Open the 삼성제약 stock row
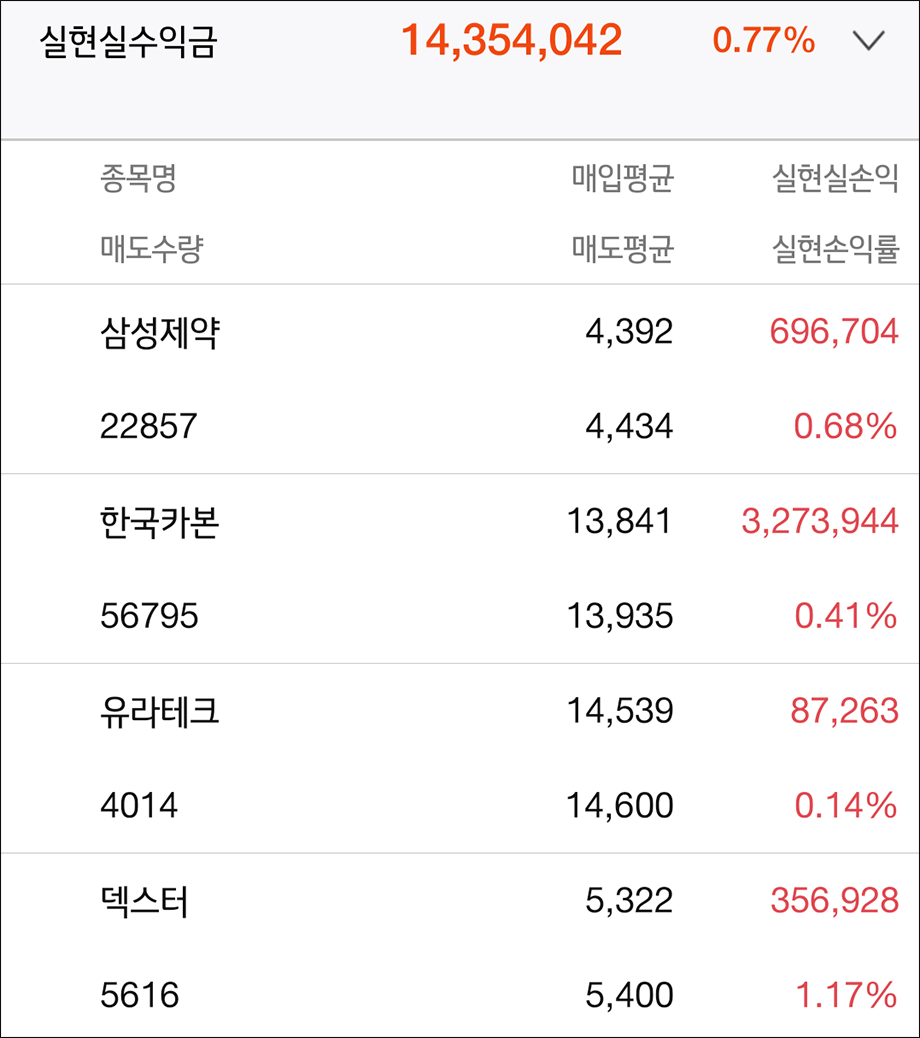 (460, 379)
